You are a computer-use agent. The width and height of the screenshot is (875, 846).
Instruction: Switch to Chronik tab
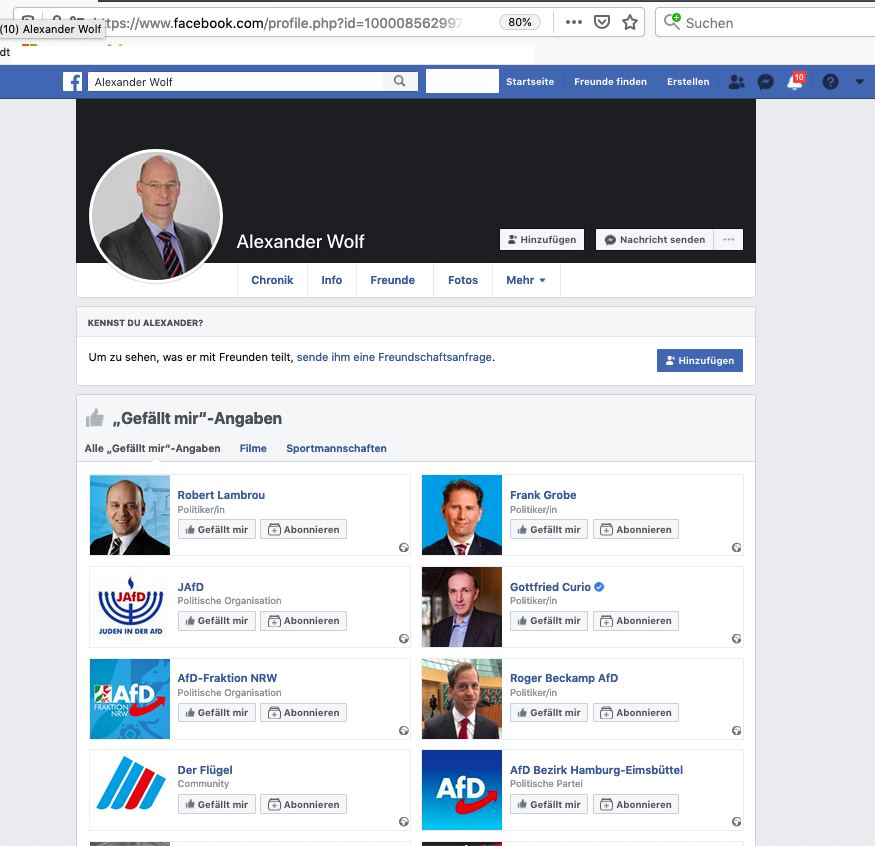272,280
